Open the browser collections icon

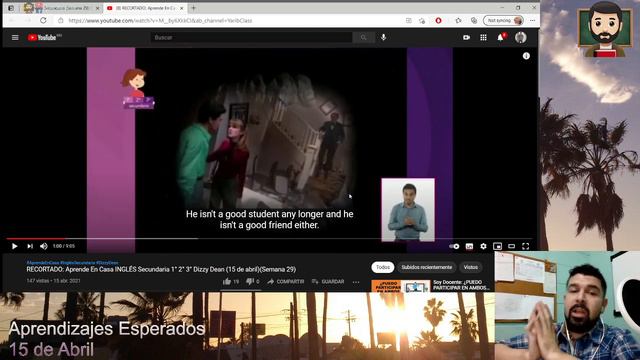(473, 20)
